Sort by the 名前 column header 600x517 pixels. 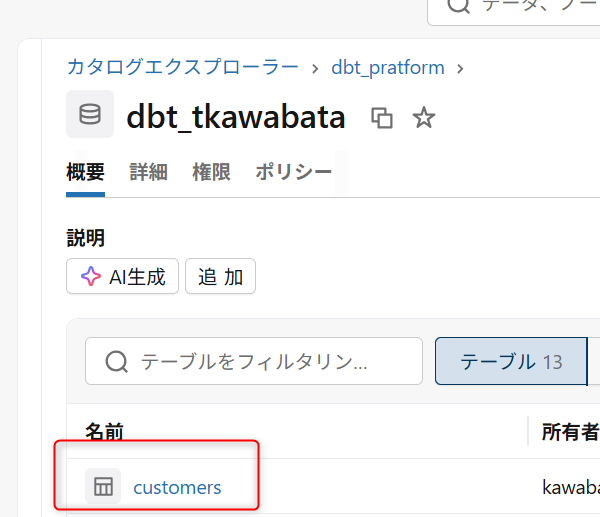[104, 432]
